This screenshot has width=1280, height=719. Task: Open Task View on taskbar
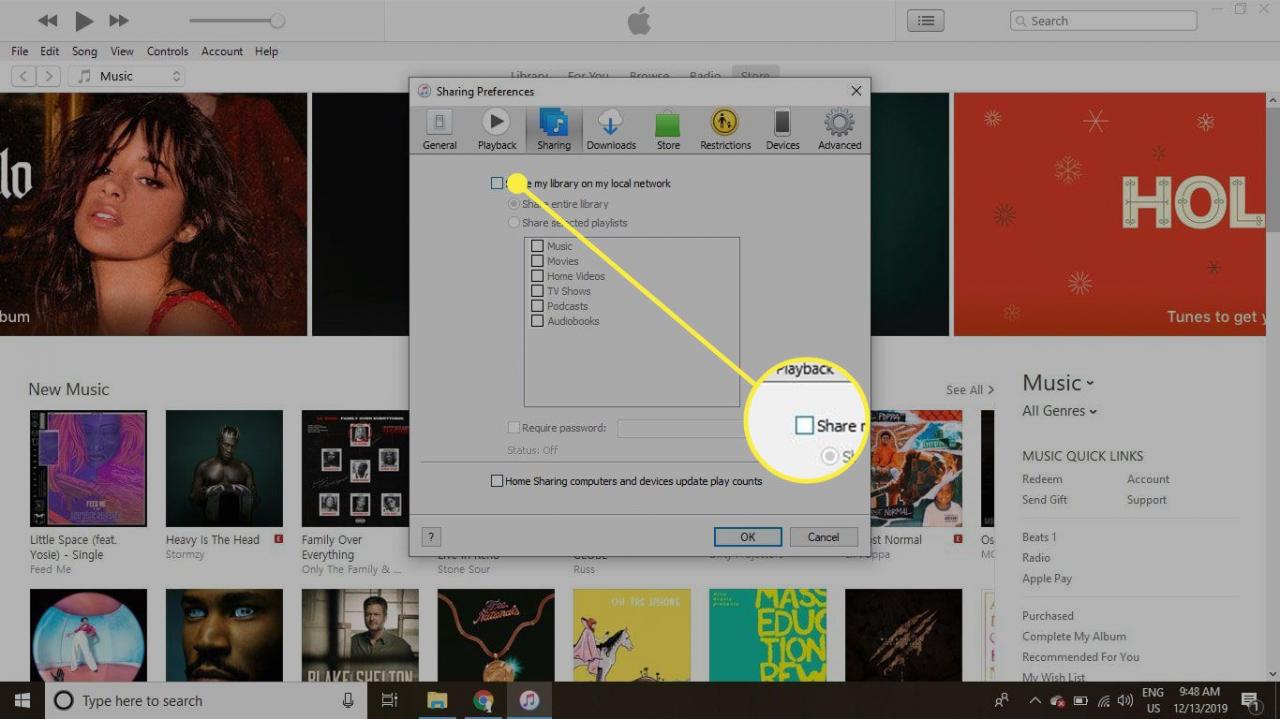[x=390, y=700]
